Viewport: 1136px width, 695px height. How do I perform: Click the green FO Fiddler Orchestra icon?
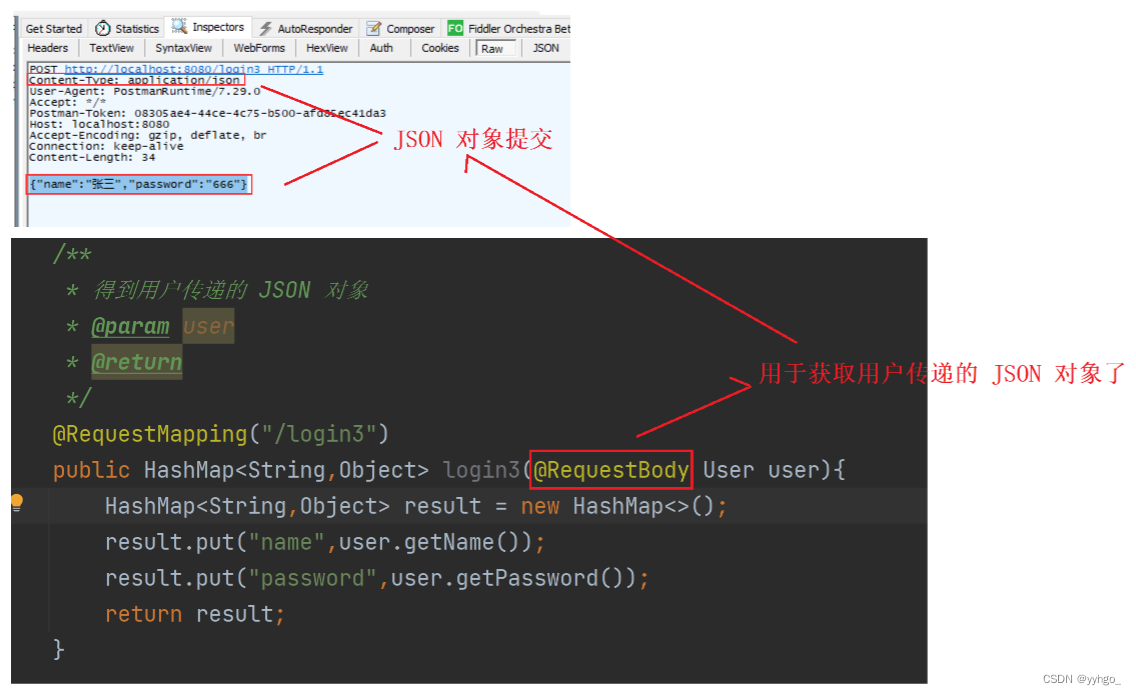coord(455,28)
